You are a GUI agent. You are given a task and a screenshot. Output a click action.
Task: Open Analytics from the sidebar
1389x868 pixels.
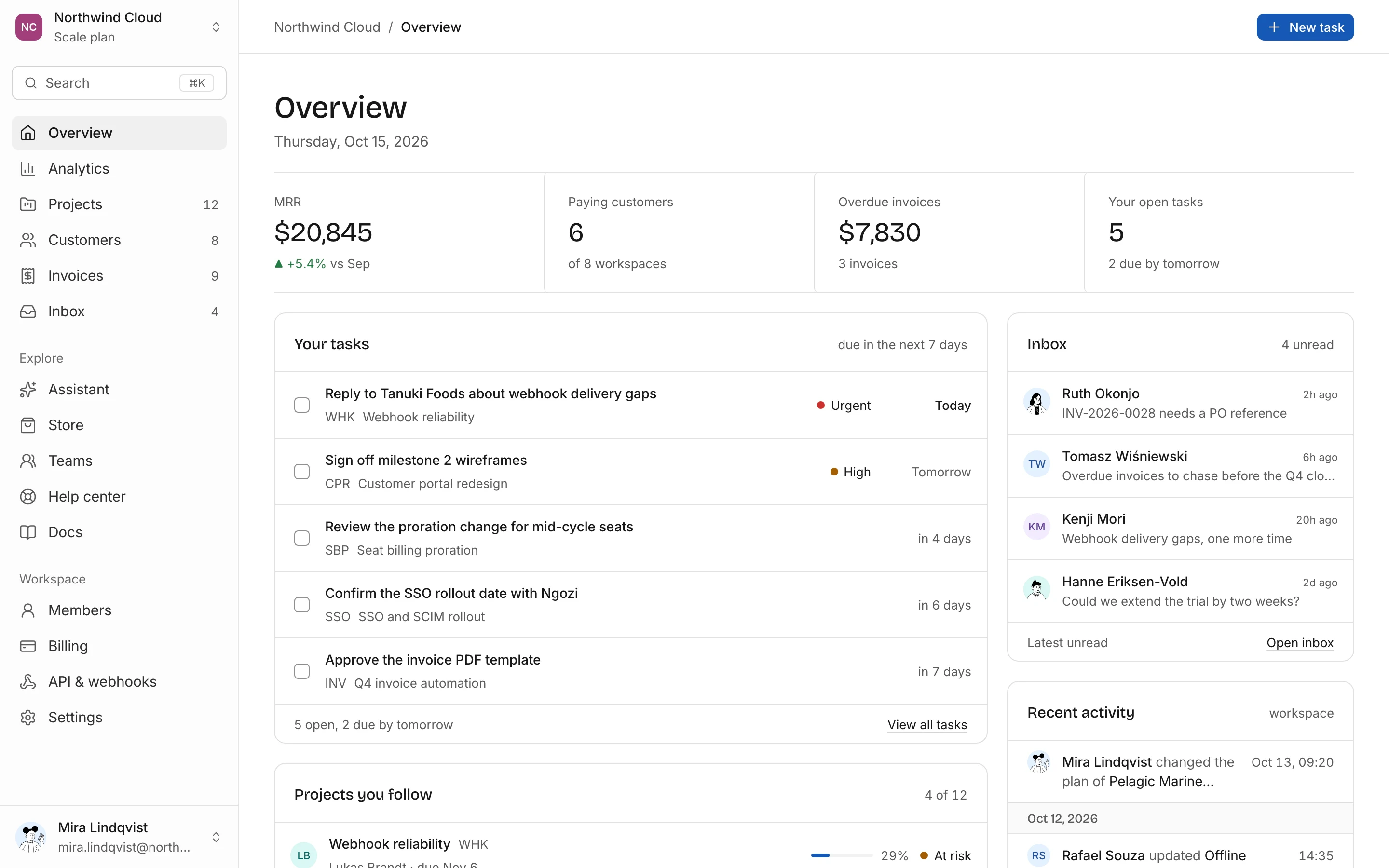[119, 169]
